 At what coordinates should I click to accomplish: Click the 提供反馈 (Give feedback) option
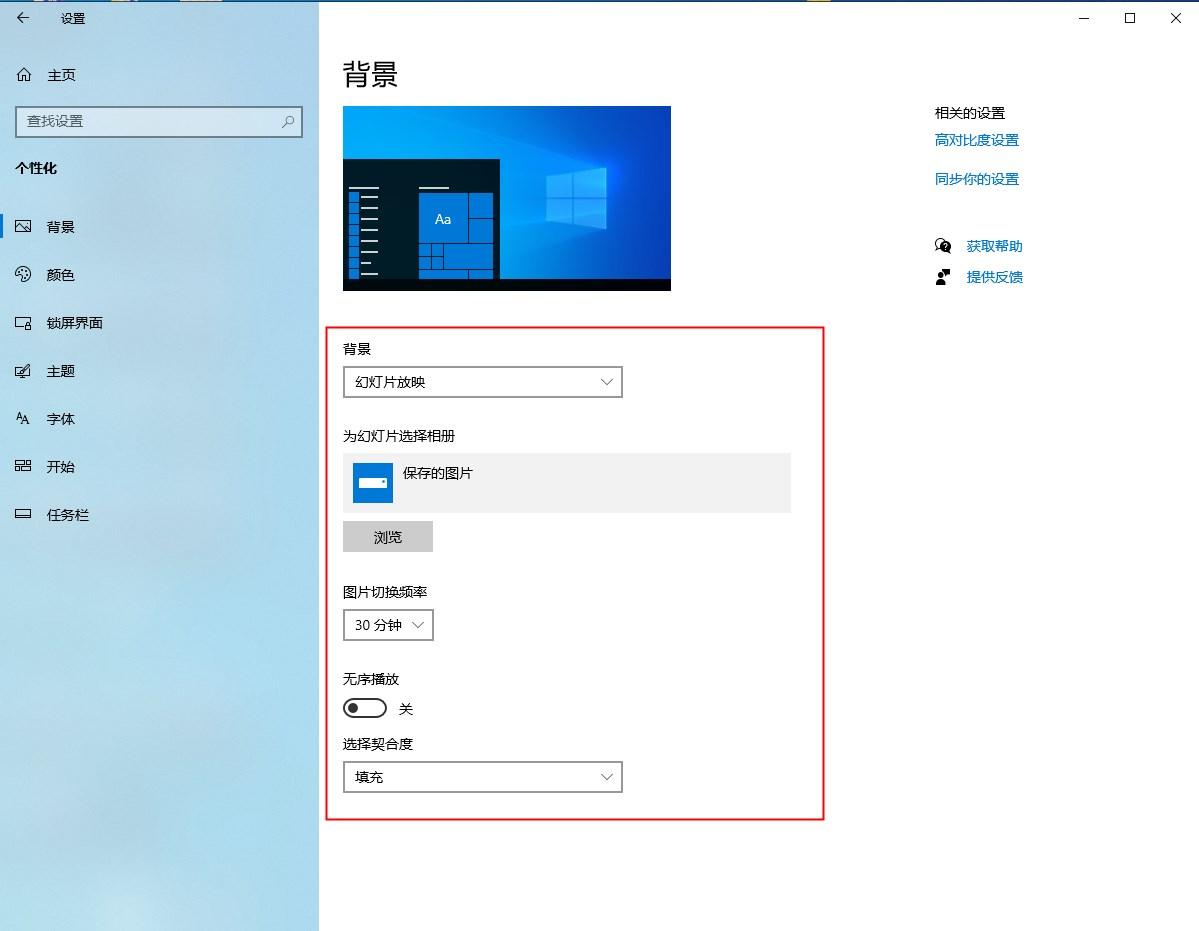(995, 277)
